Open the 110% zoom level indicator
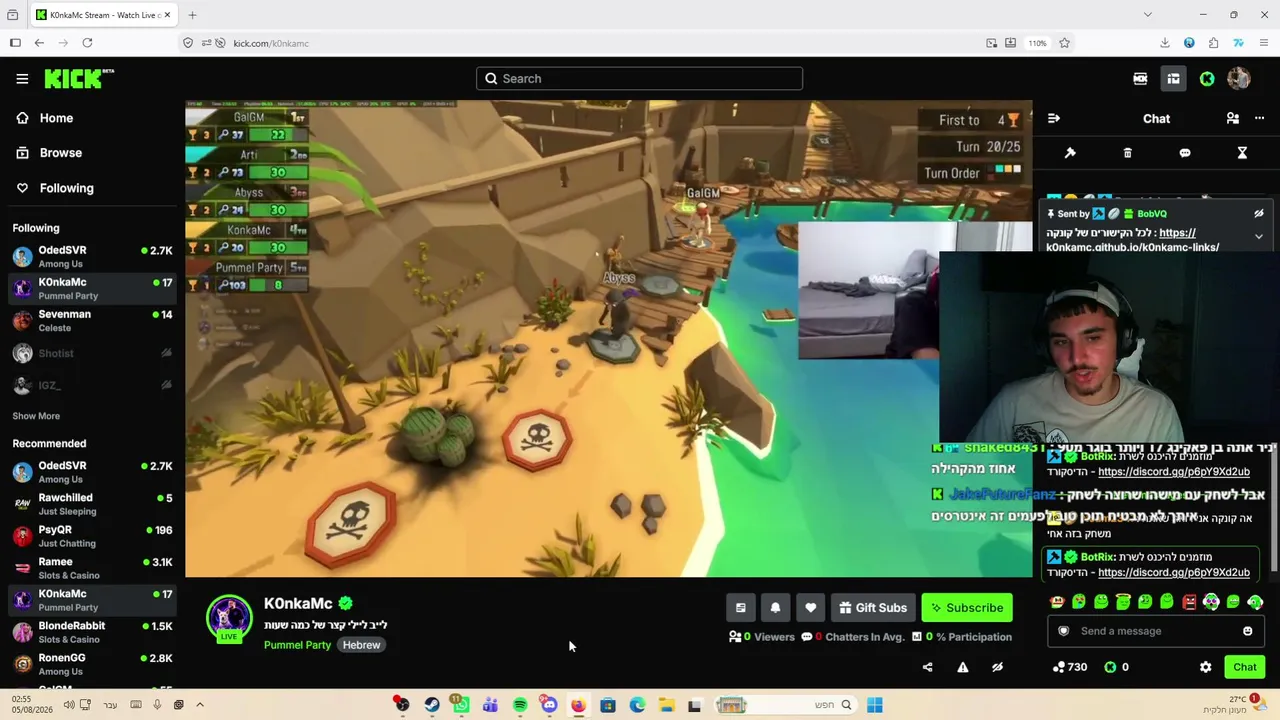Image resolution: width=1280 pixels, height=720 pixels. [1037, 43]
